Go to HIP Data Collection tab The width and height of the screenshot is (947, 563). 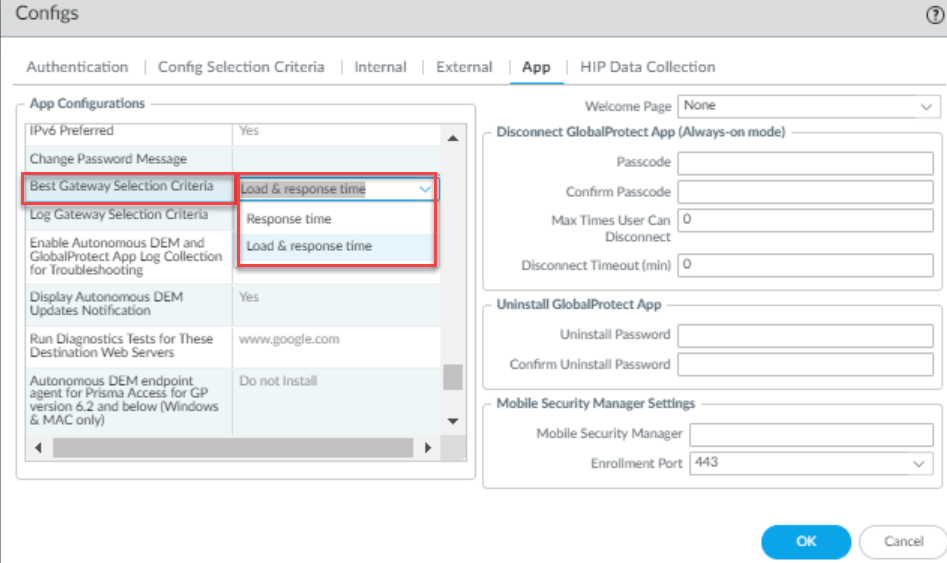(x=647, y=67)
